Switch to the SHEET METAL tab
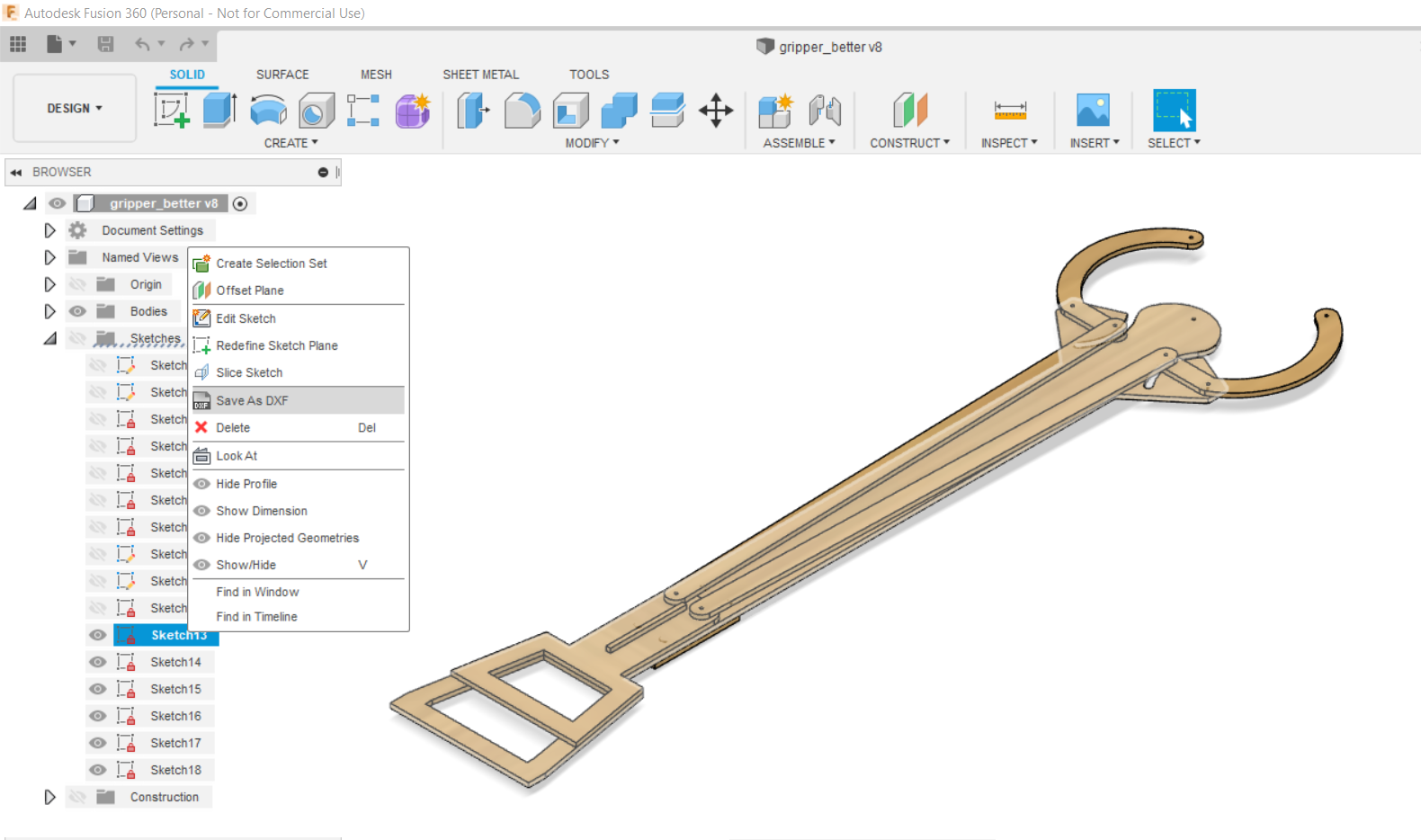 pyautogui.click(x=480, y=75)
